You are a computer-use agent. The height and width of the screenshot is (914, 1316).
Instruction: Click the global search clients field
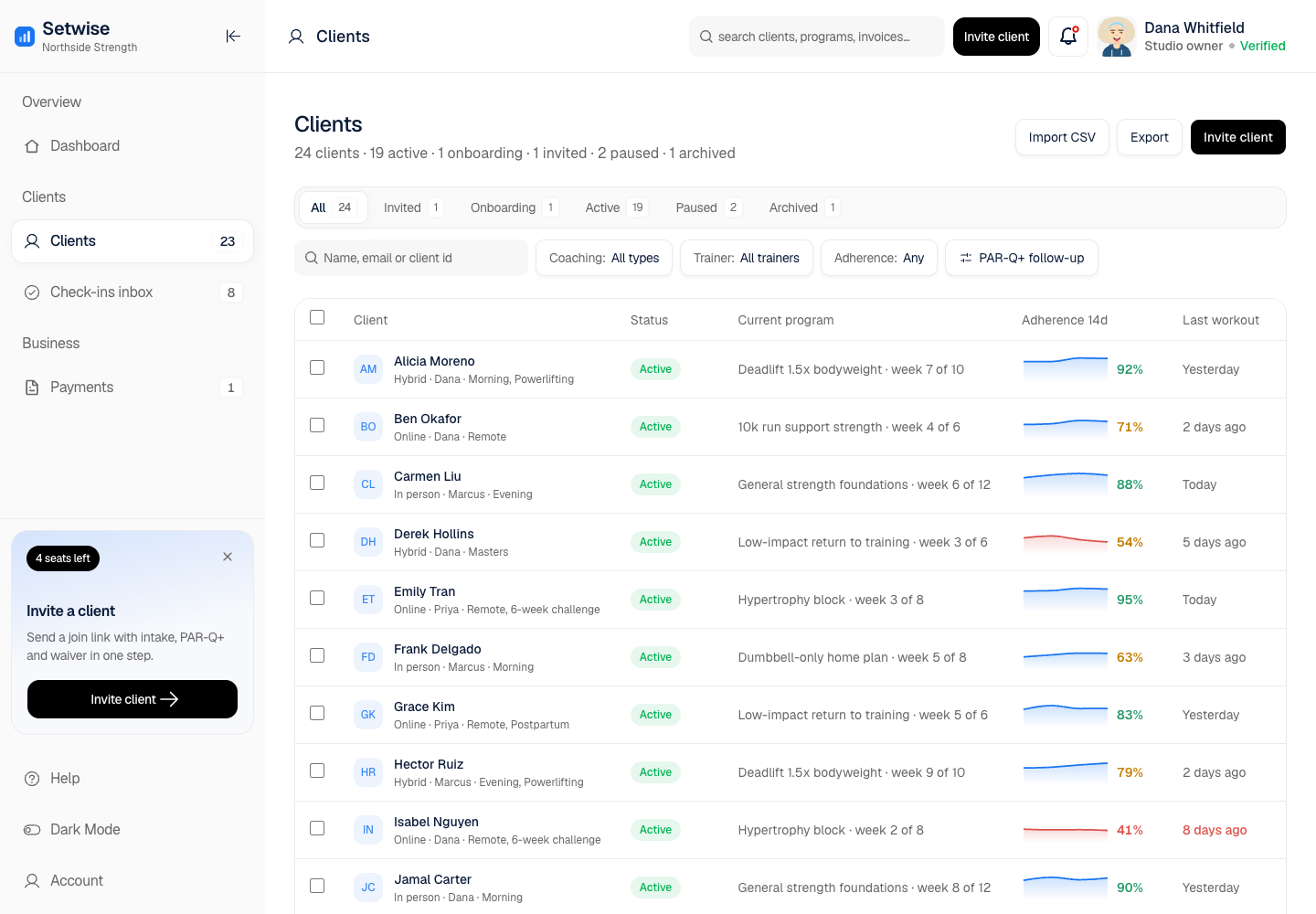(817, 37)
